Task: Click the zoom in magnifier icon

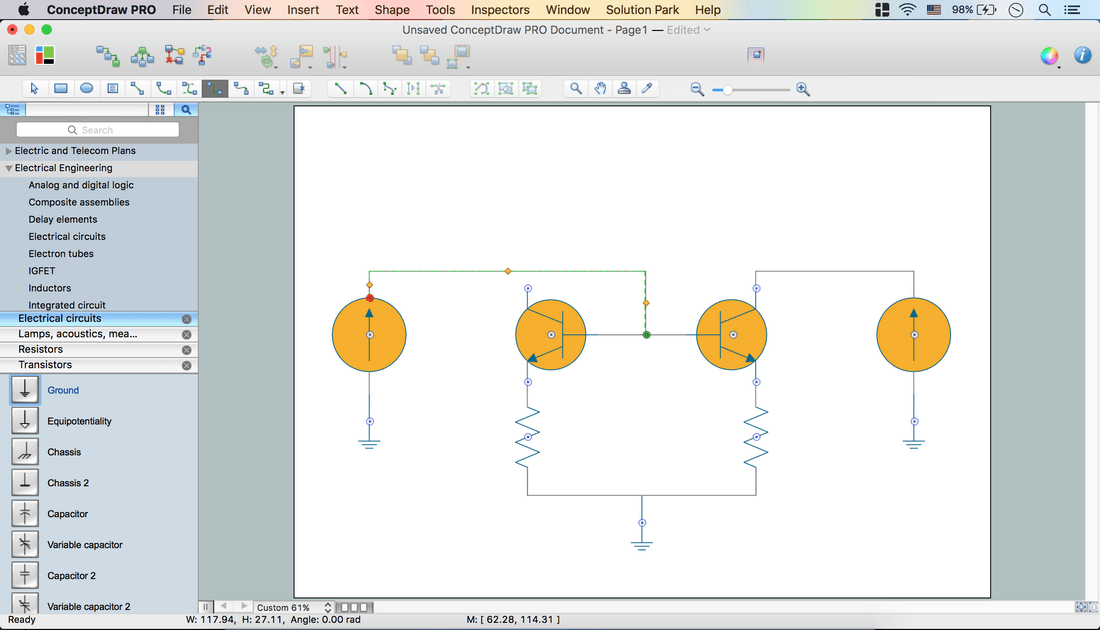Action: pyautogui.click(x=803, y=90)
